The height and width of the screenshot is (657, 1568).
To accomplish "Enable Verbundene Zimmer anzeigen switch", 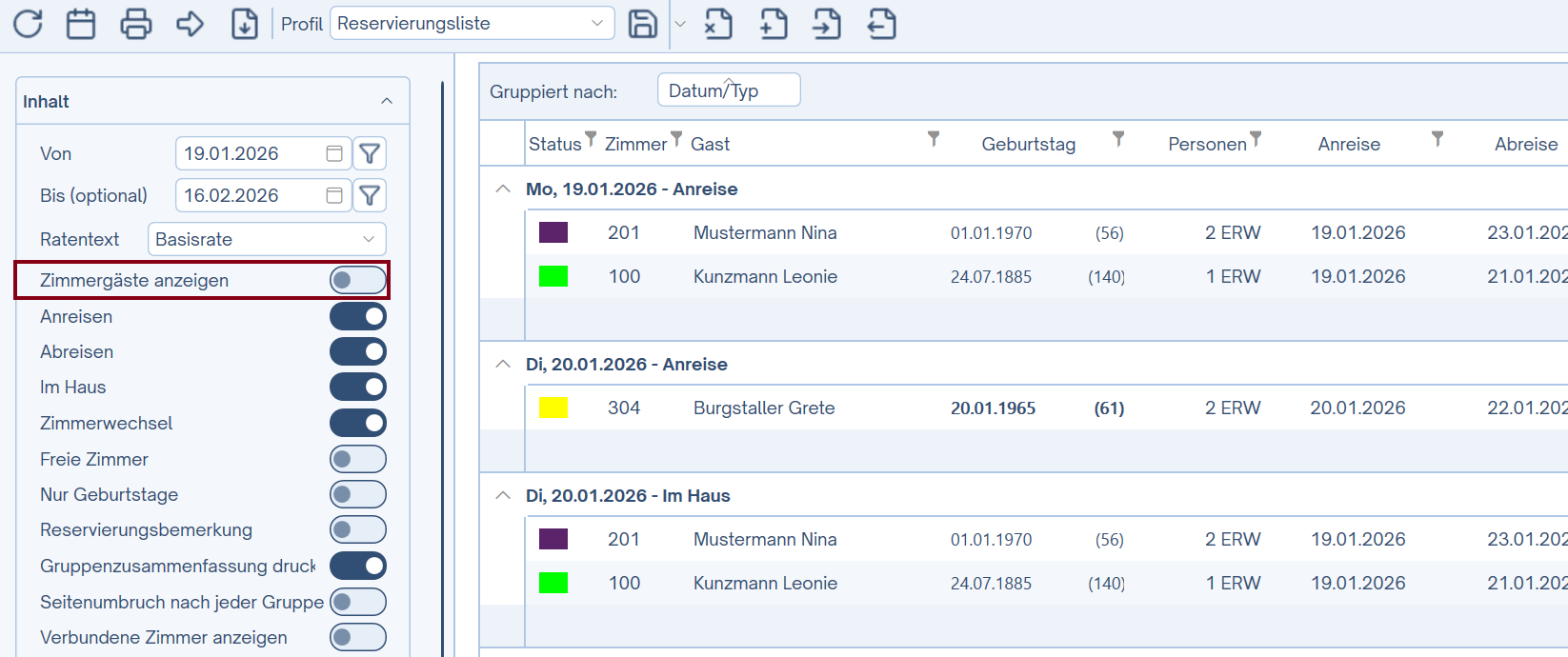I will coord(358,637).
